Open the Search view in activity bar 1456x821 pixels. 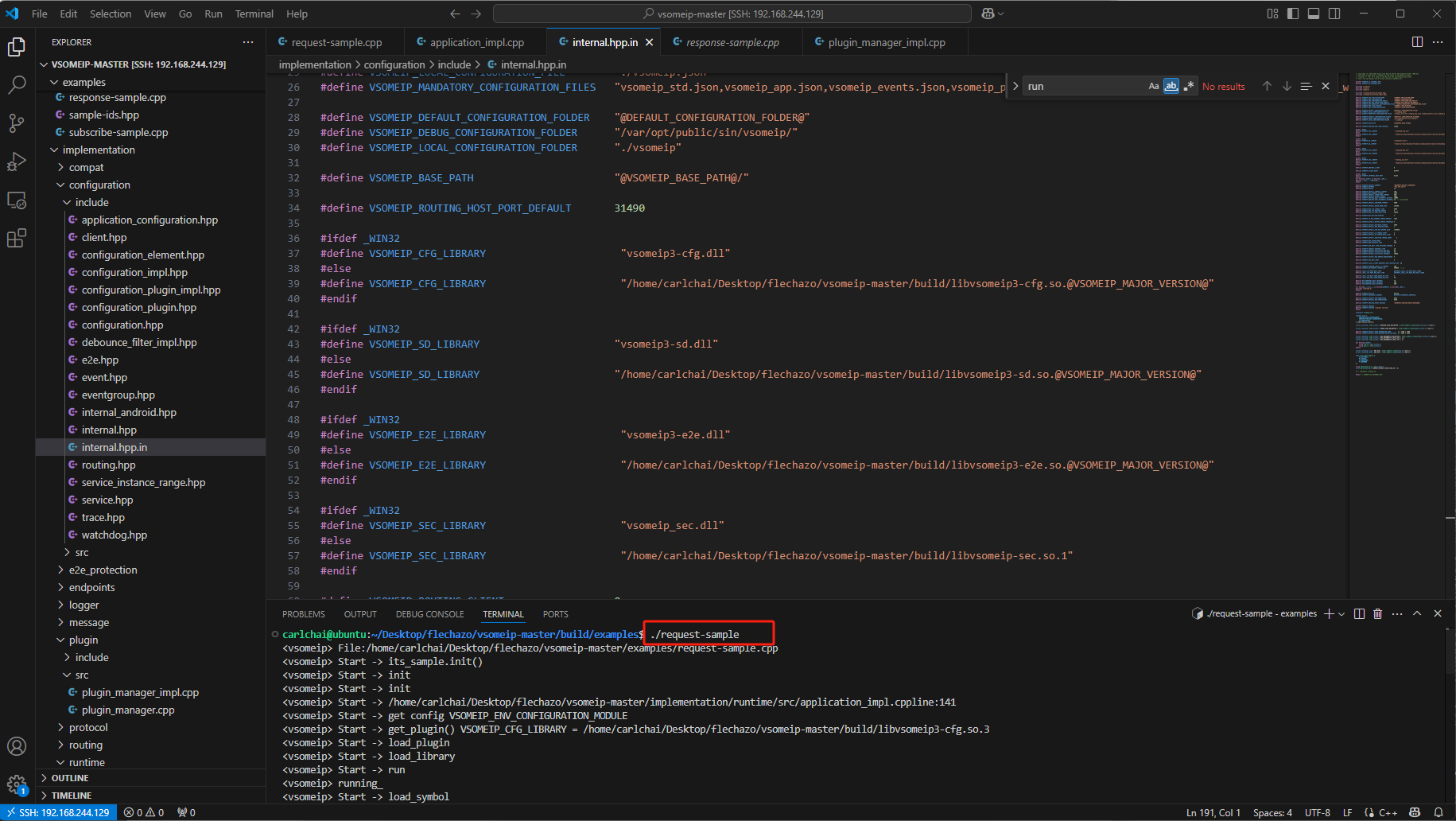coord(17,85)
